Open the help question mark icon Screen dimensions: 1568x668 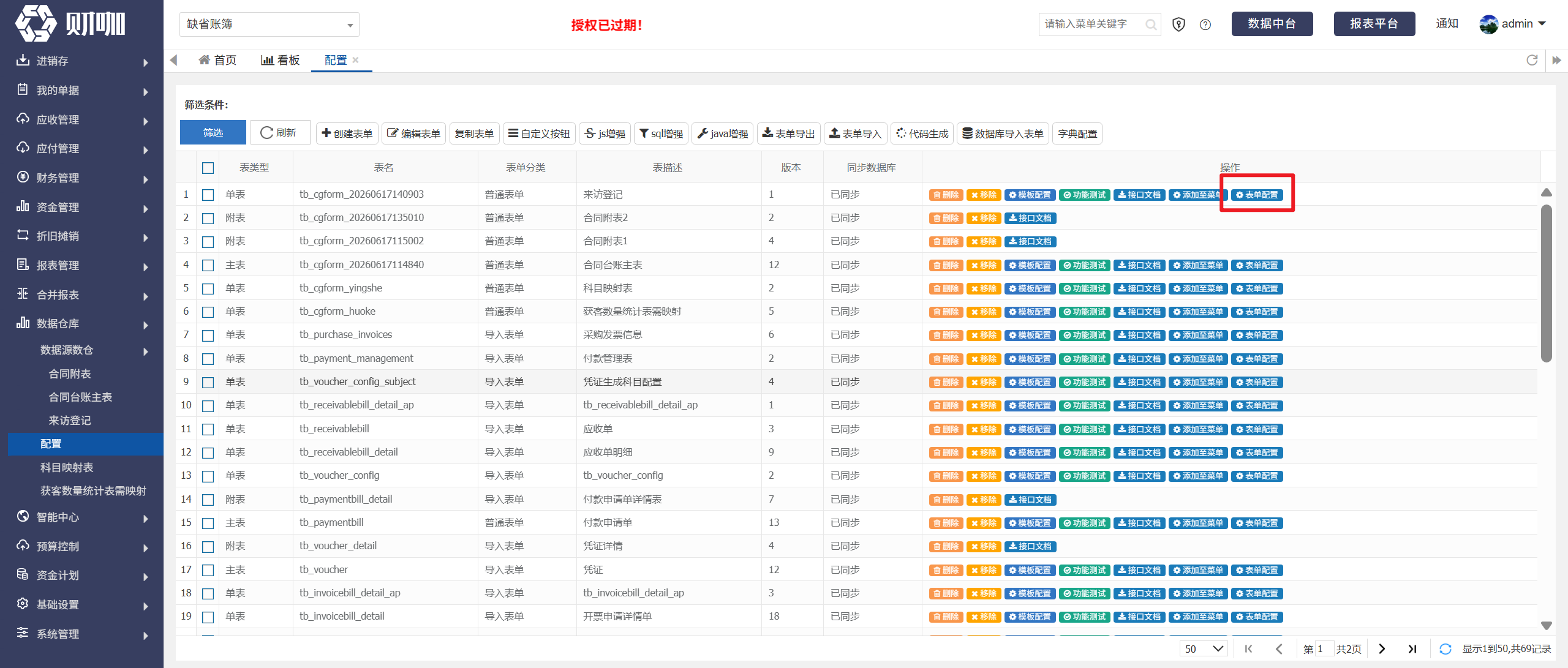1205,24
